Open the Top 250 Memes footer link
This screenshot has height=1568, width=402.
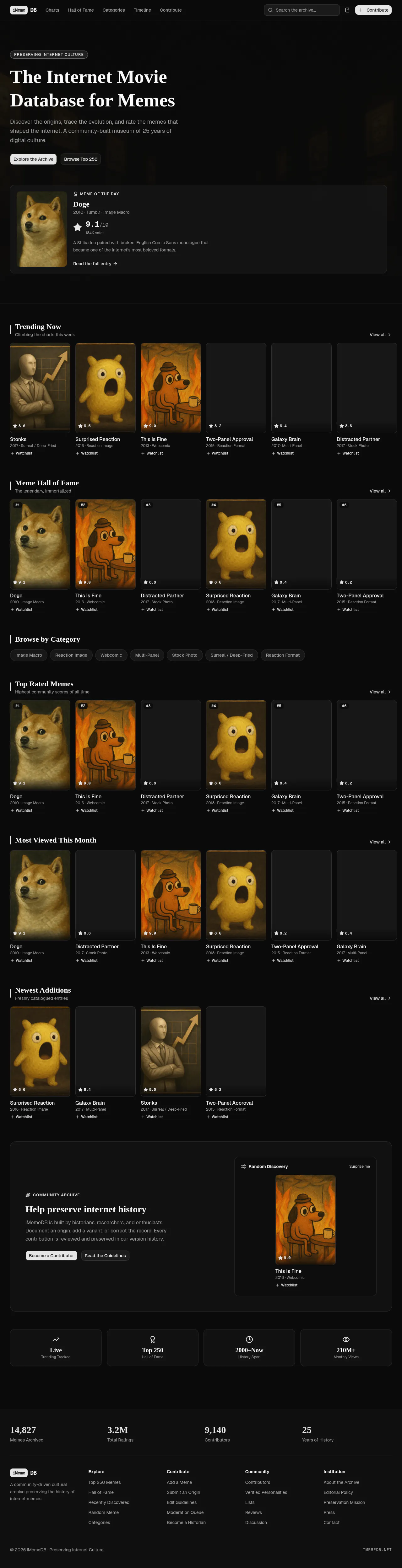point(105,1482)
